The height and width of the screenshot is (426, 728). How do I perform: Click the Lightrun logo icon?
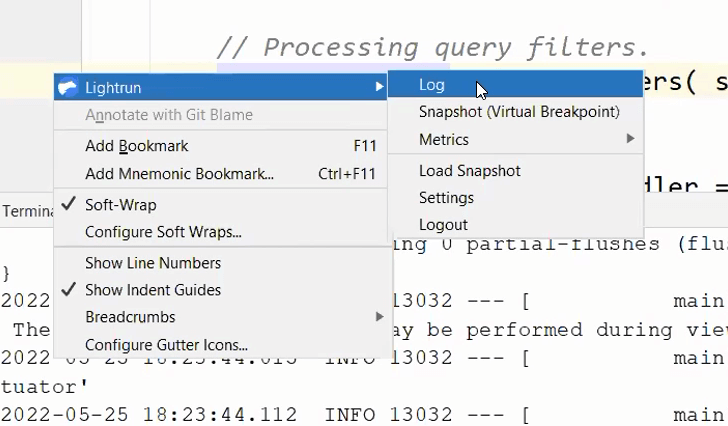pos(68,87)
